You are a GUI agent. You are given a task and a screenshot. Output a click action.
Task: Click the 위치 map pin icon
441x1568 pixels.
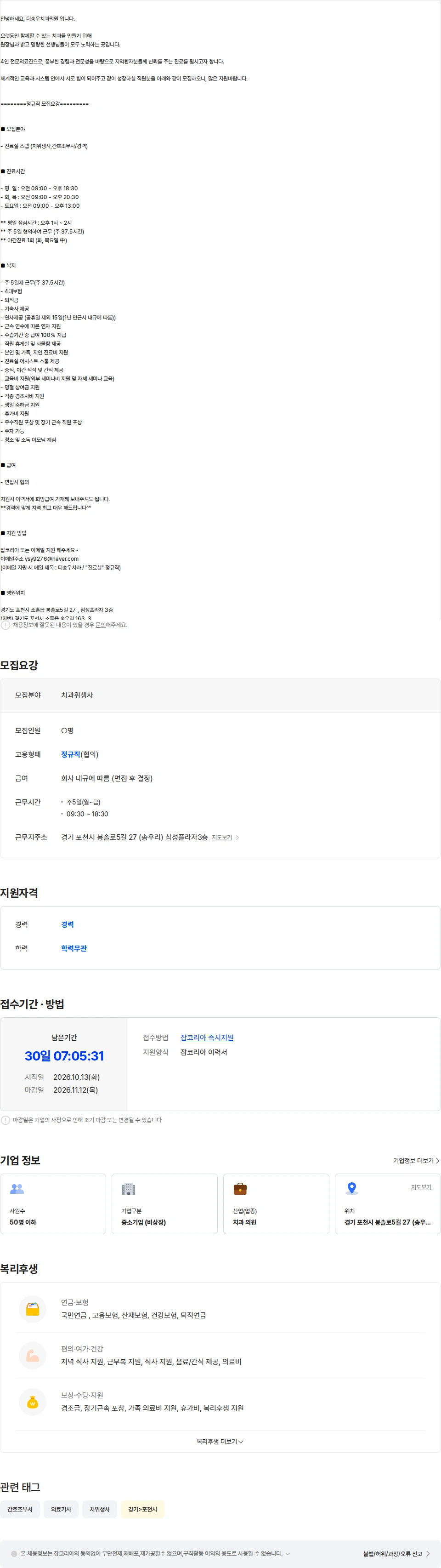pyautogui.click(x=351, y=1188)
